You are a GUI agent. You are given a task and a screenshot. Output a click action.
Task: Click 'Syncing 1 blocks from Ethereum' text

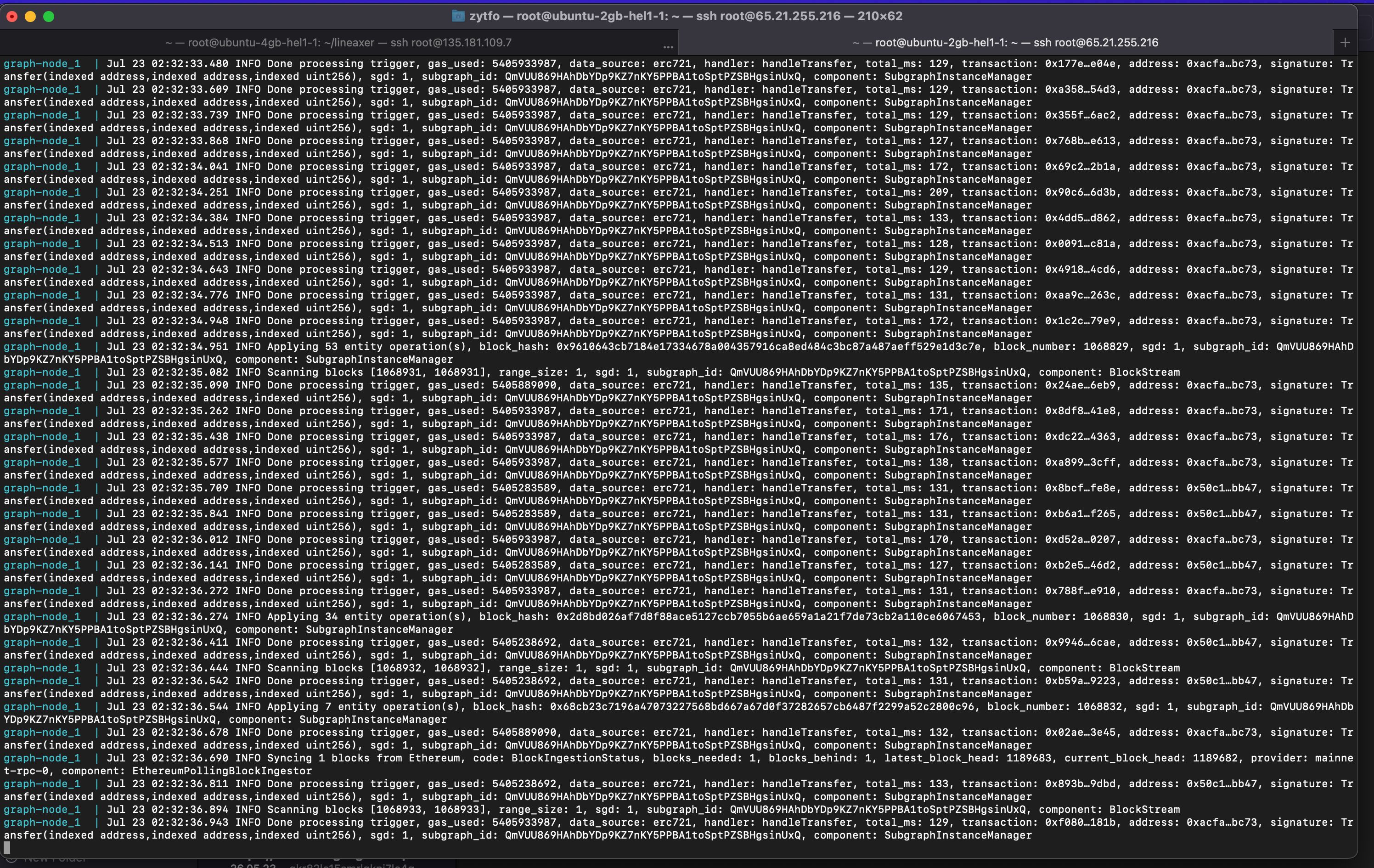coord(363,758)
